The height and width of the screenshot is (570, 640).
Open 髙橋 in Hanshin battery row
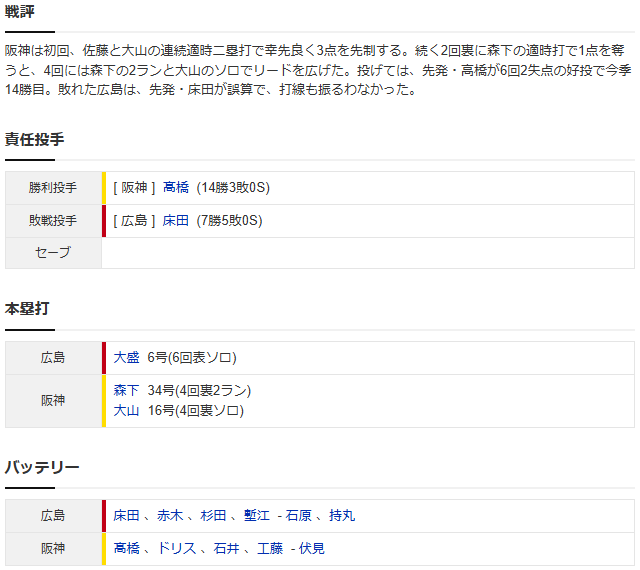click(127, 548)
